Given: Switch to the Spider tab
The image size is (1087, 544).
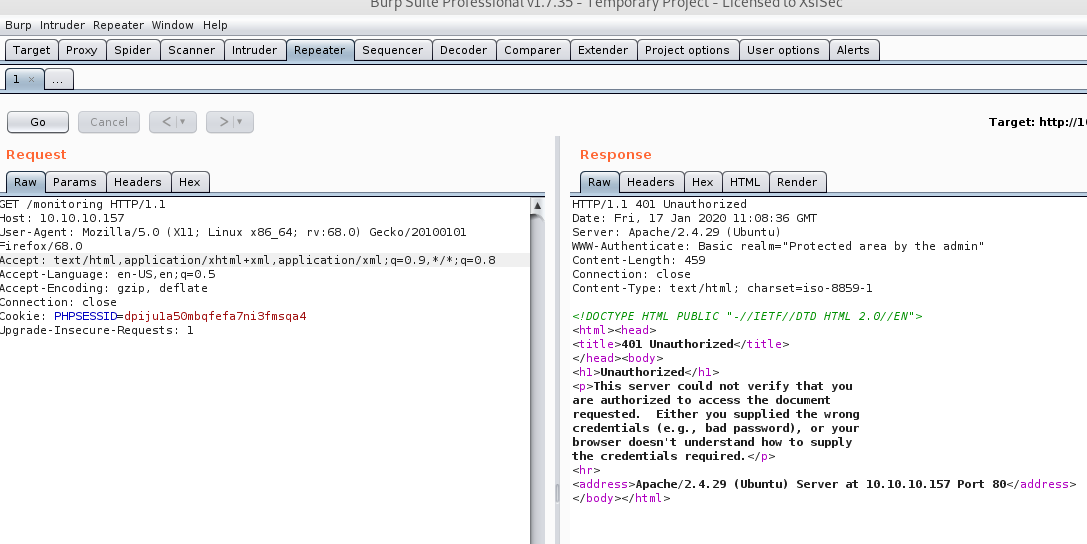Looking at the screenshot, I should pos(132,50).
